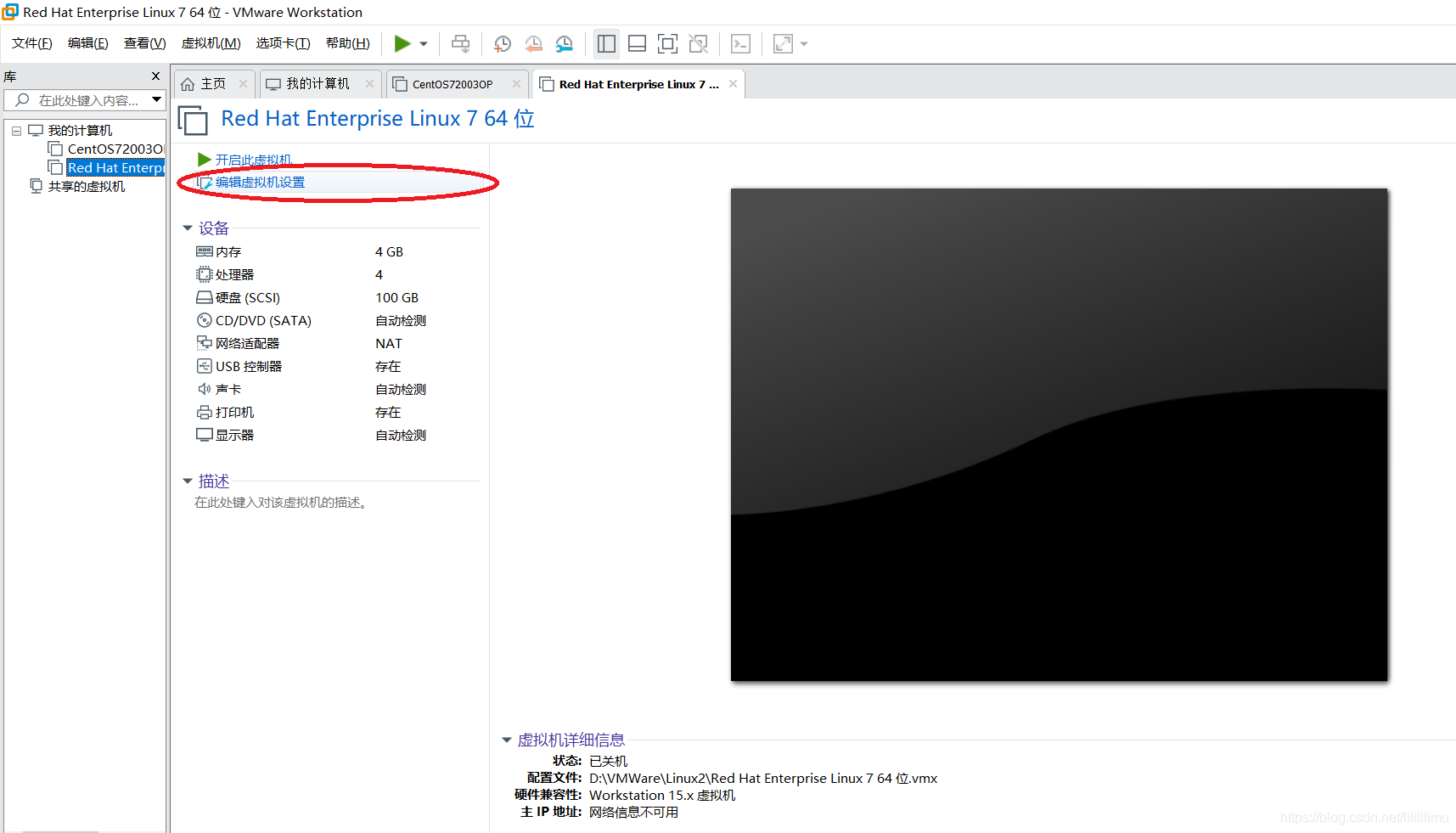Click the Unity mode toolbar icon

tap(699, 43)
